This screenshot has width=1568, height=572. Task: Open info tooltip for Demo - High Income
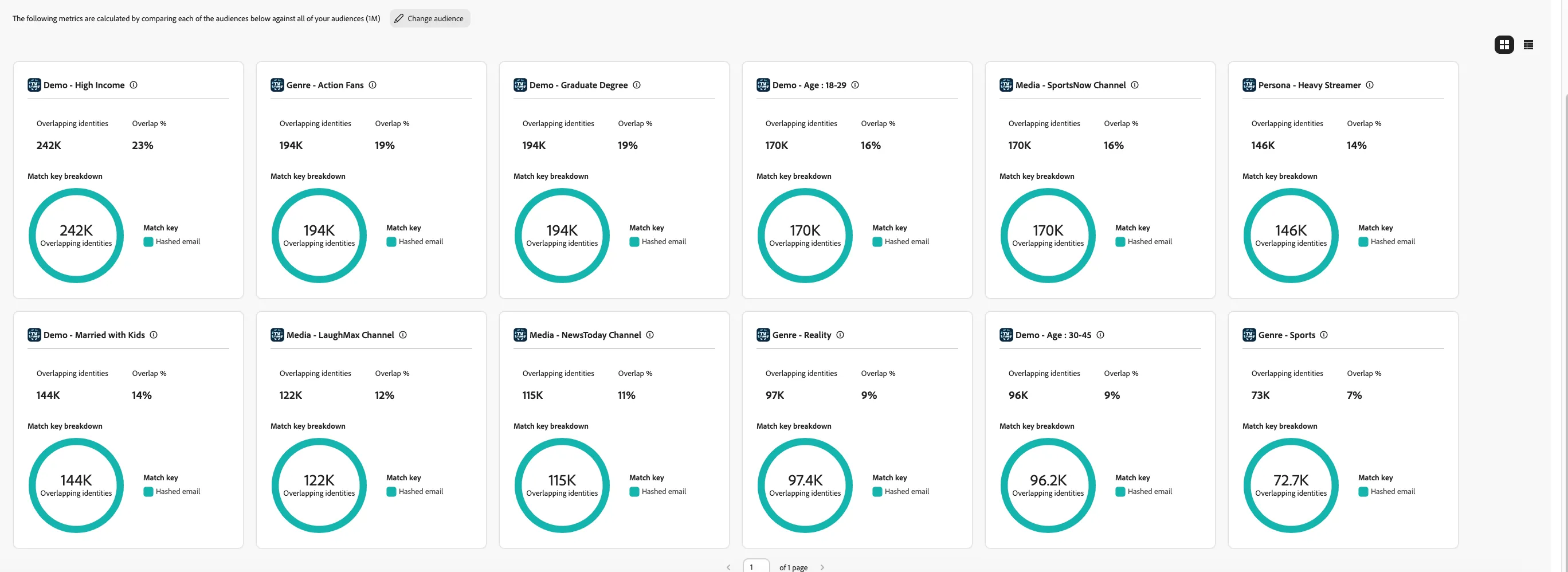(134, 85)
